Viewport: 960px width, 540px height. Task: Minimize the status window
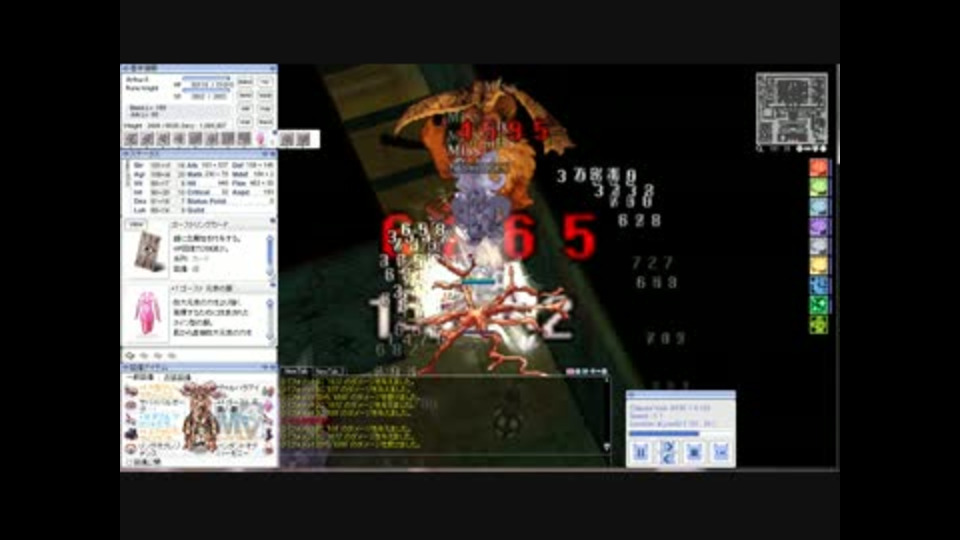pyautogui.click(x=266, y=154)
